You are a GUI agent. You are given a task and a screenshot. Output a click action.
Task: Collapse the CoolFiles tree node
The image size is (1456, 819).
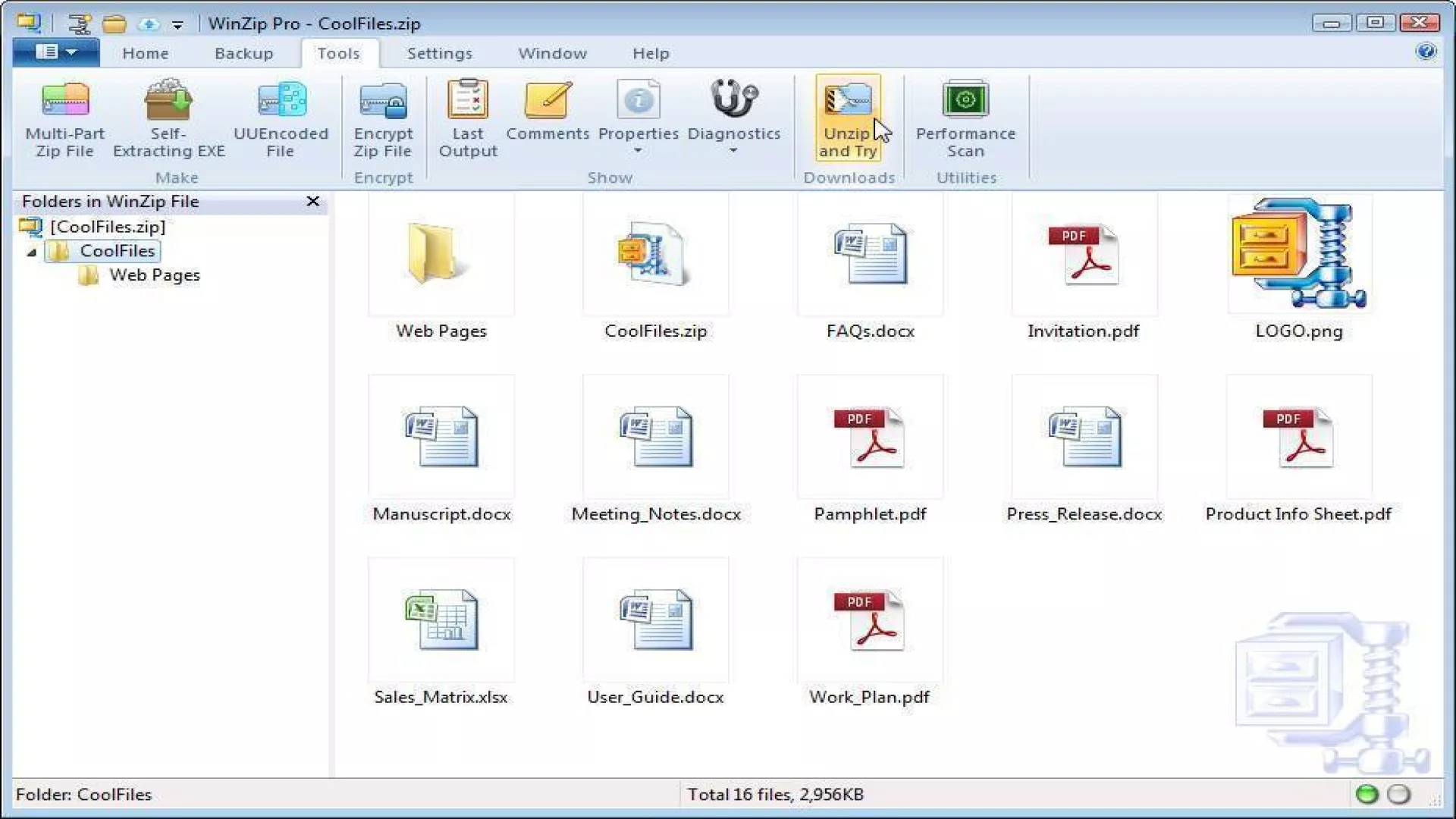pos(32,252)
